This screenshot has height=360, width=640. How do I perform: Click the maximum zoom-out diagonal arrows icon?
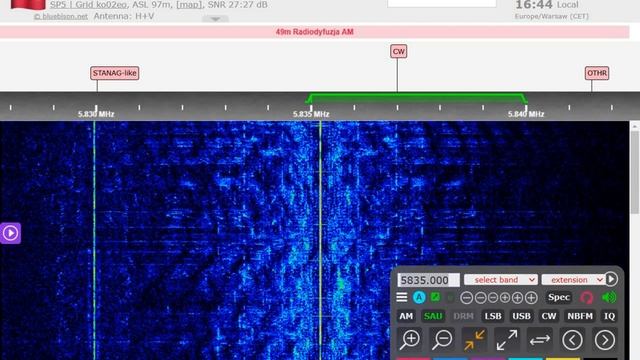507,340
